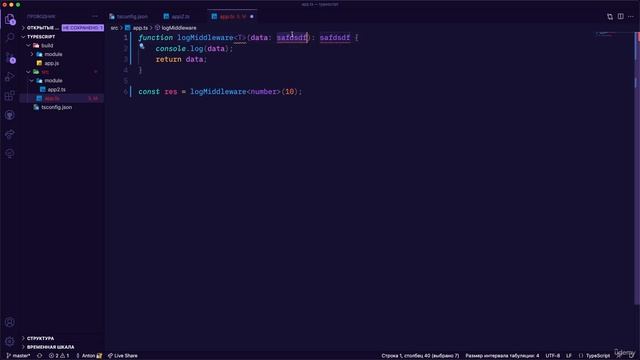Click the editor vertical scrollbar

637,167
